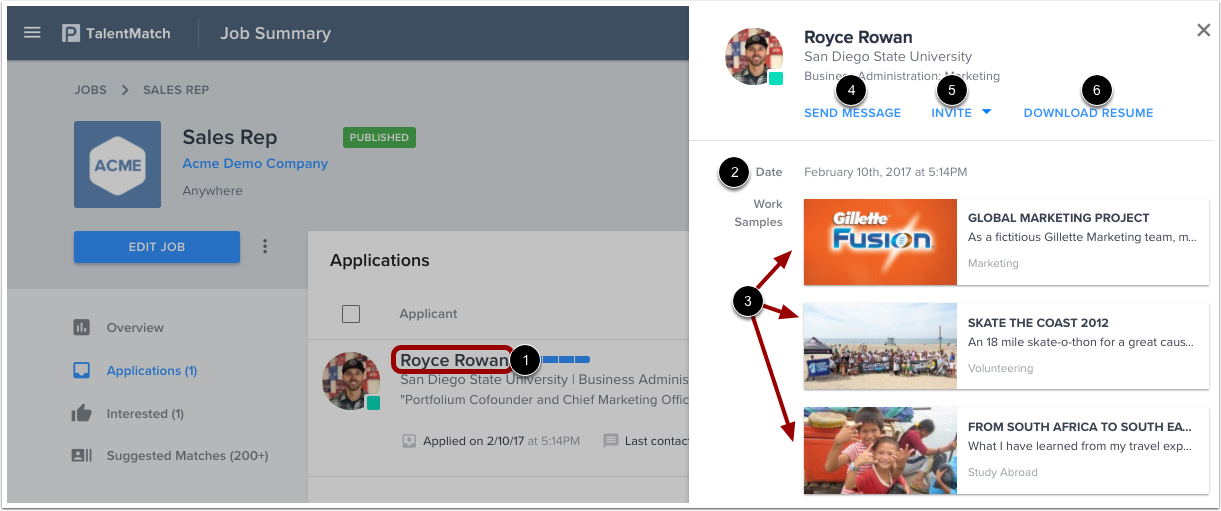Open the From South Africa work sample title

pos(1080,427)
